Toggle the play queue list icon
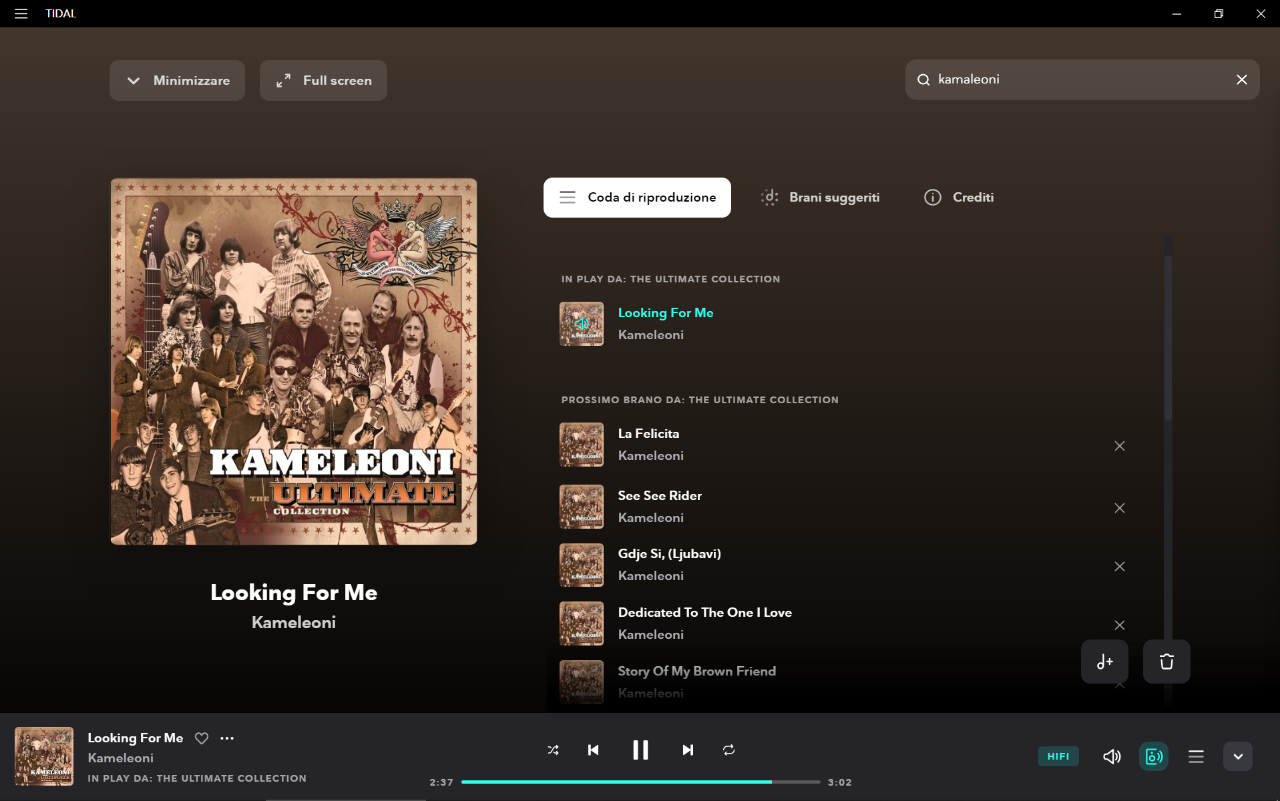The height and width of the screenshot is (801, 1280). 1196,757
